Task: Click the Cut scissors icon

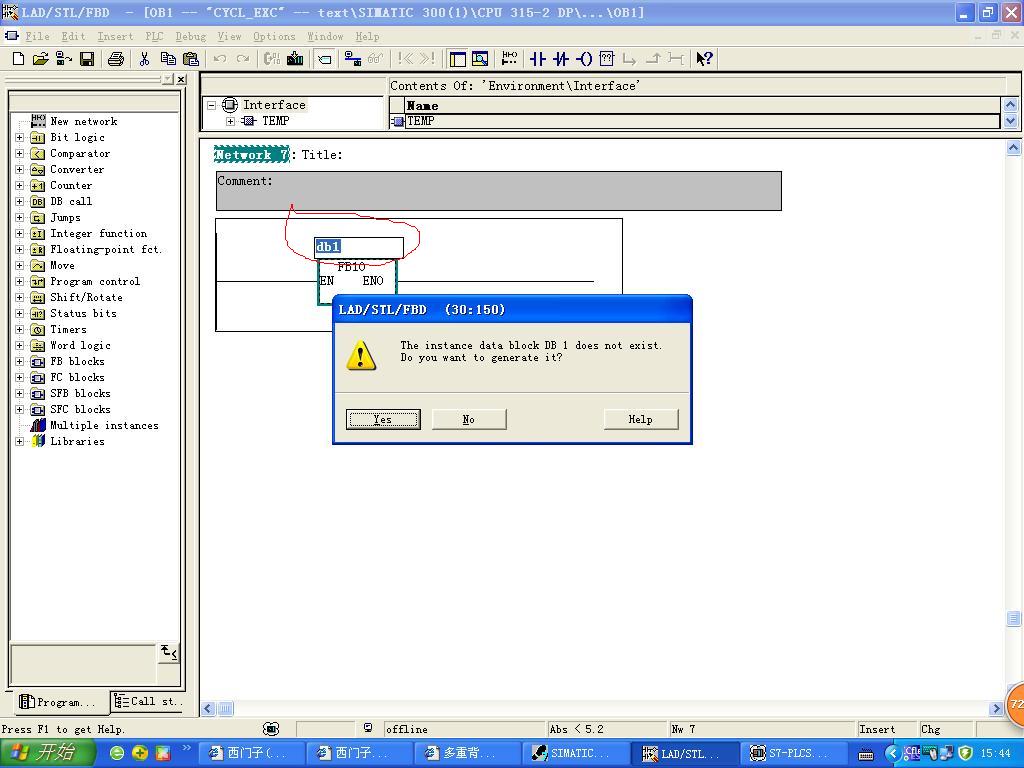Action: [x=144, y=59]
